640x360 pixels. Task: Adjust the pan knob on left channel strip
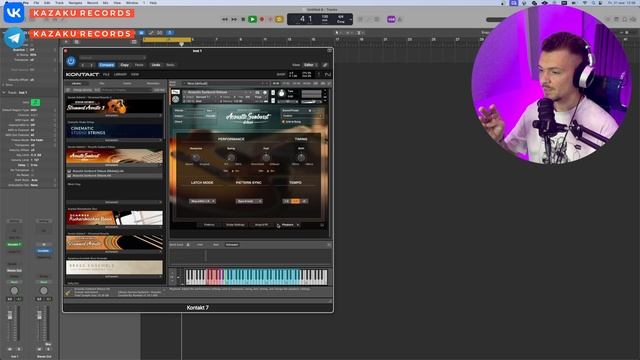(x=14, y=291)
